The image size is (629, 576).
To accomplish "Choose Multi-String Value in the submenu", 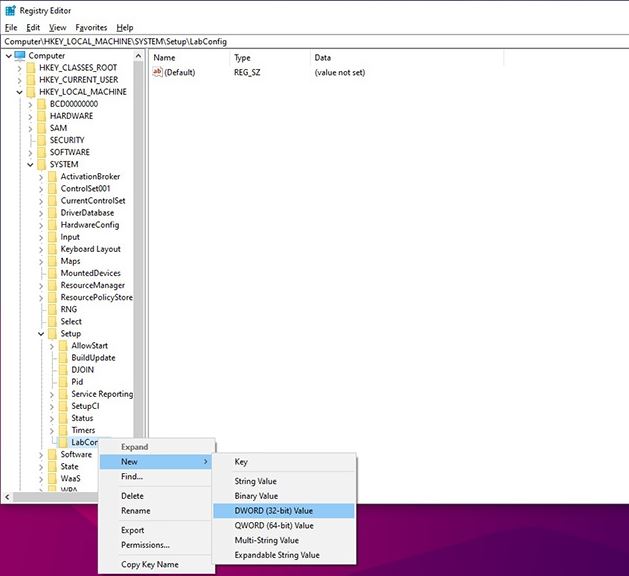I will 284,540.
